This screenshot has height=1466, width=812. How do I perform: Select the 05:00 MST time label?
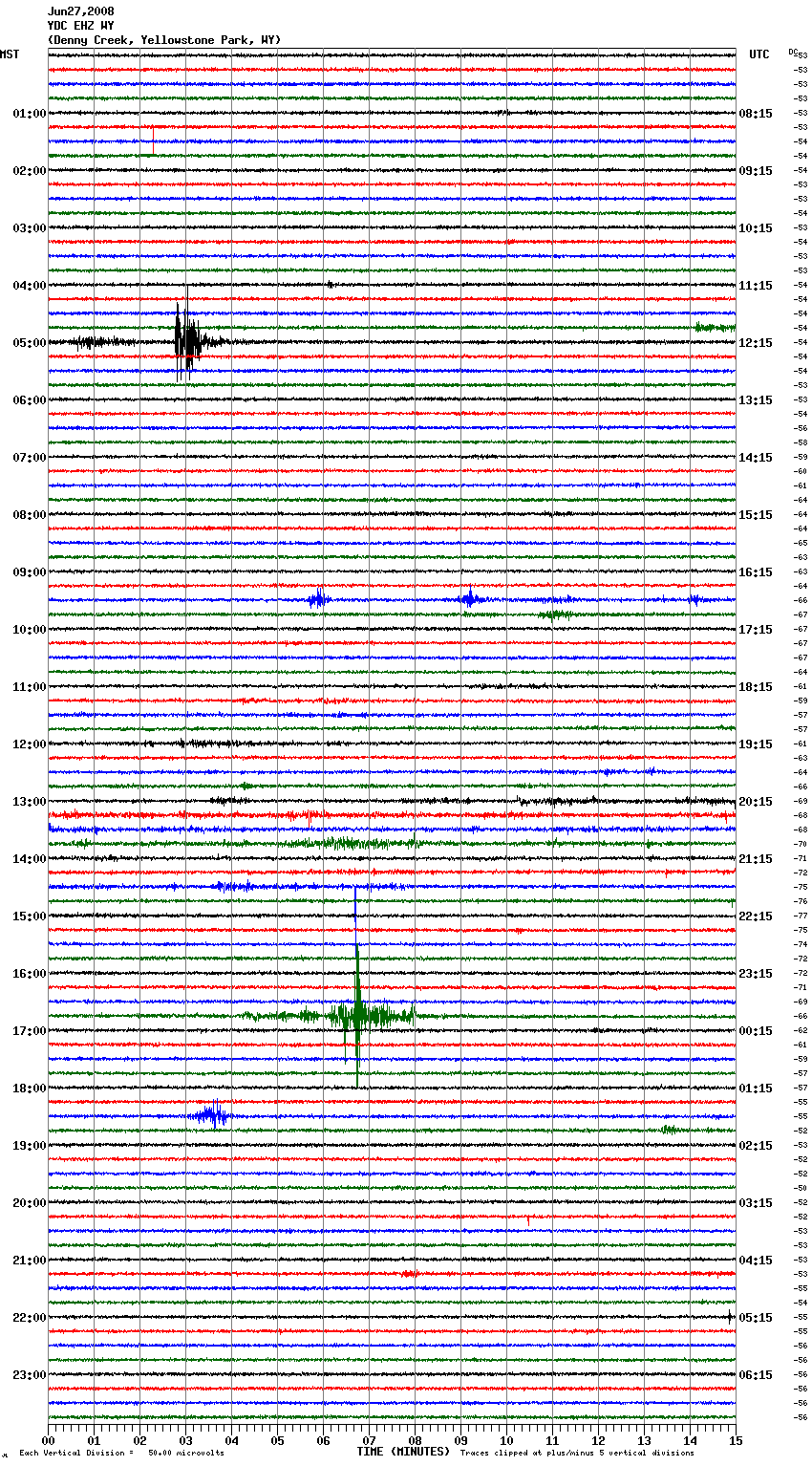click(30, 343)
